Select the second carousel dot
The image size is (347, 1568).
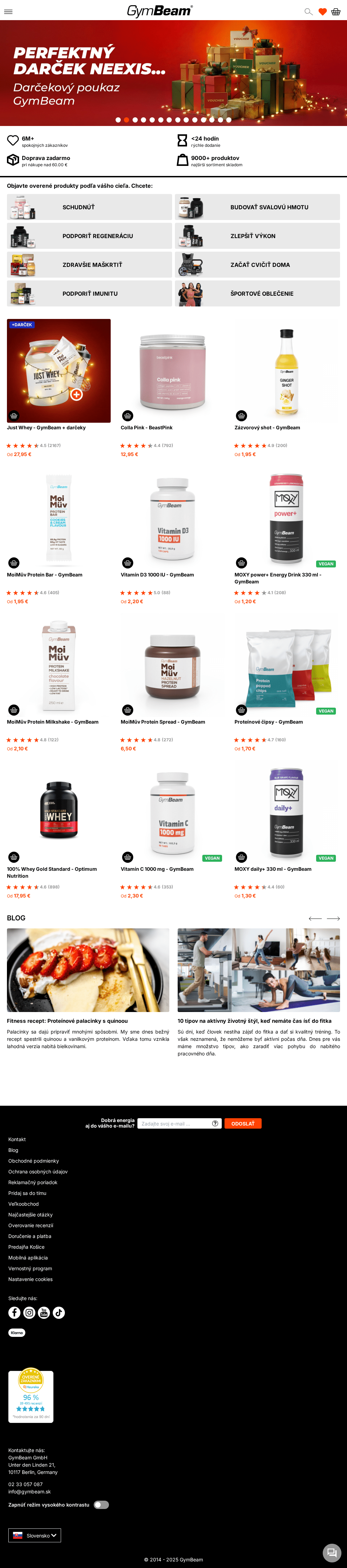tap(126, 120)
